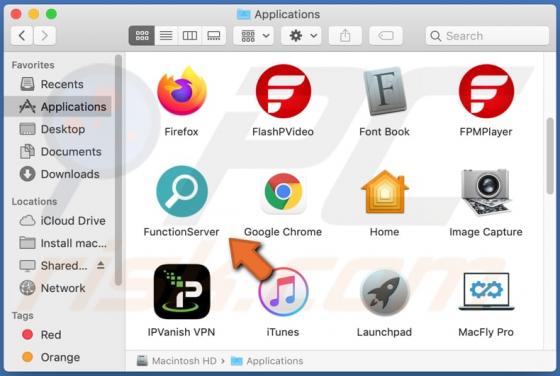
Task: Click the FunctionServer name label
Action: point(181,232)
